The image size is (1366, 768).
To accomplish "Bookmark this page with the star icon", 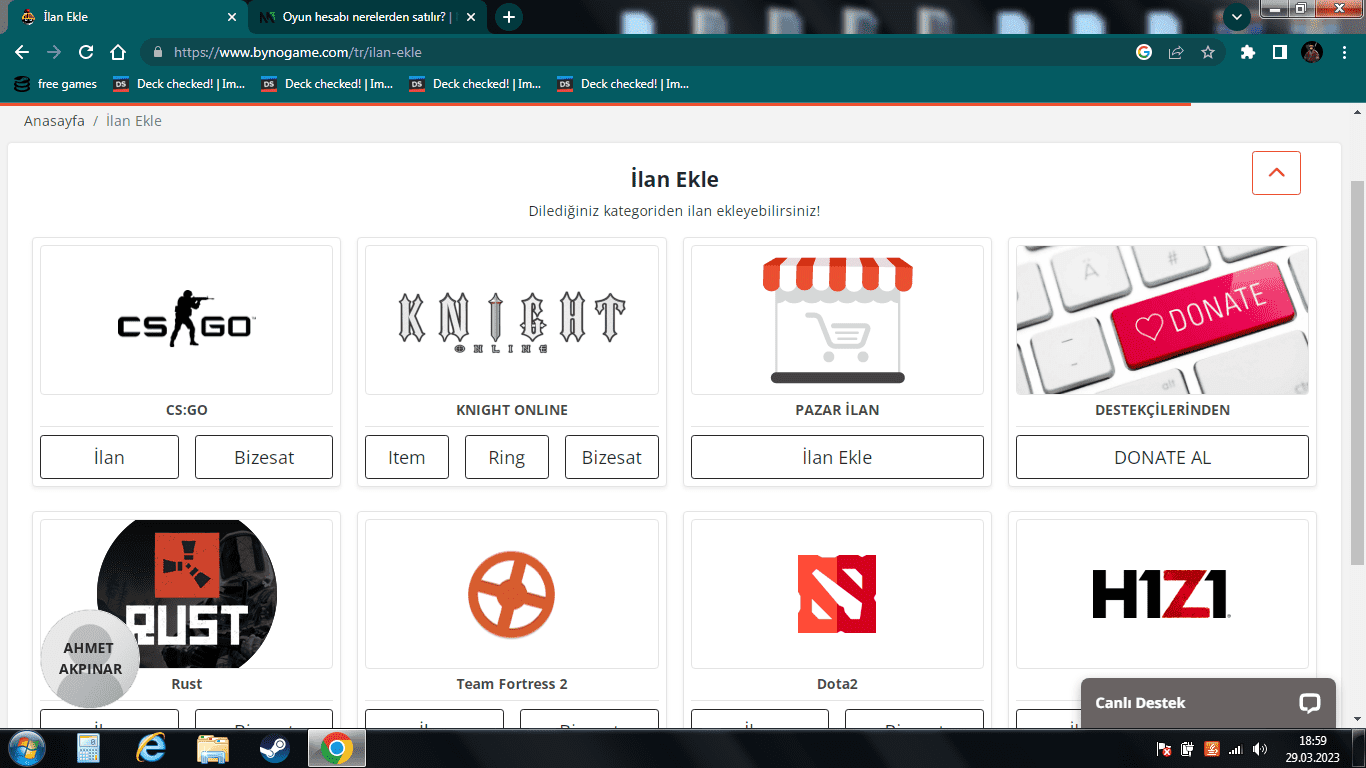I will pos(1208,52).
